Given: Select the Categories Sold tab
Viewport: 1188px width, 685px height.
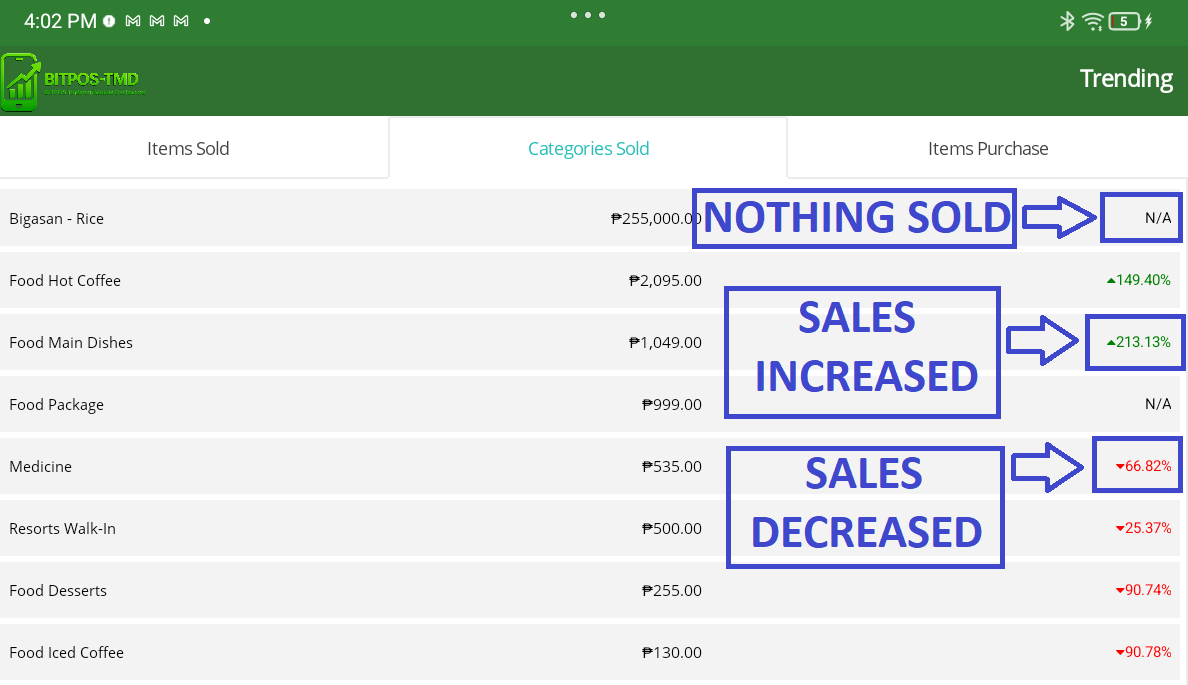Looking at the screenshot, I should [588, 149].
